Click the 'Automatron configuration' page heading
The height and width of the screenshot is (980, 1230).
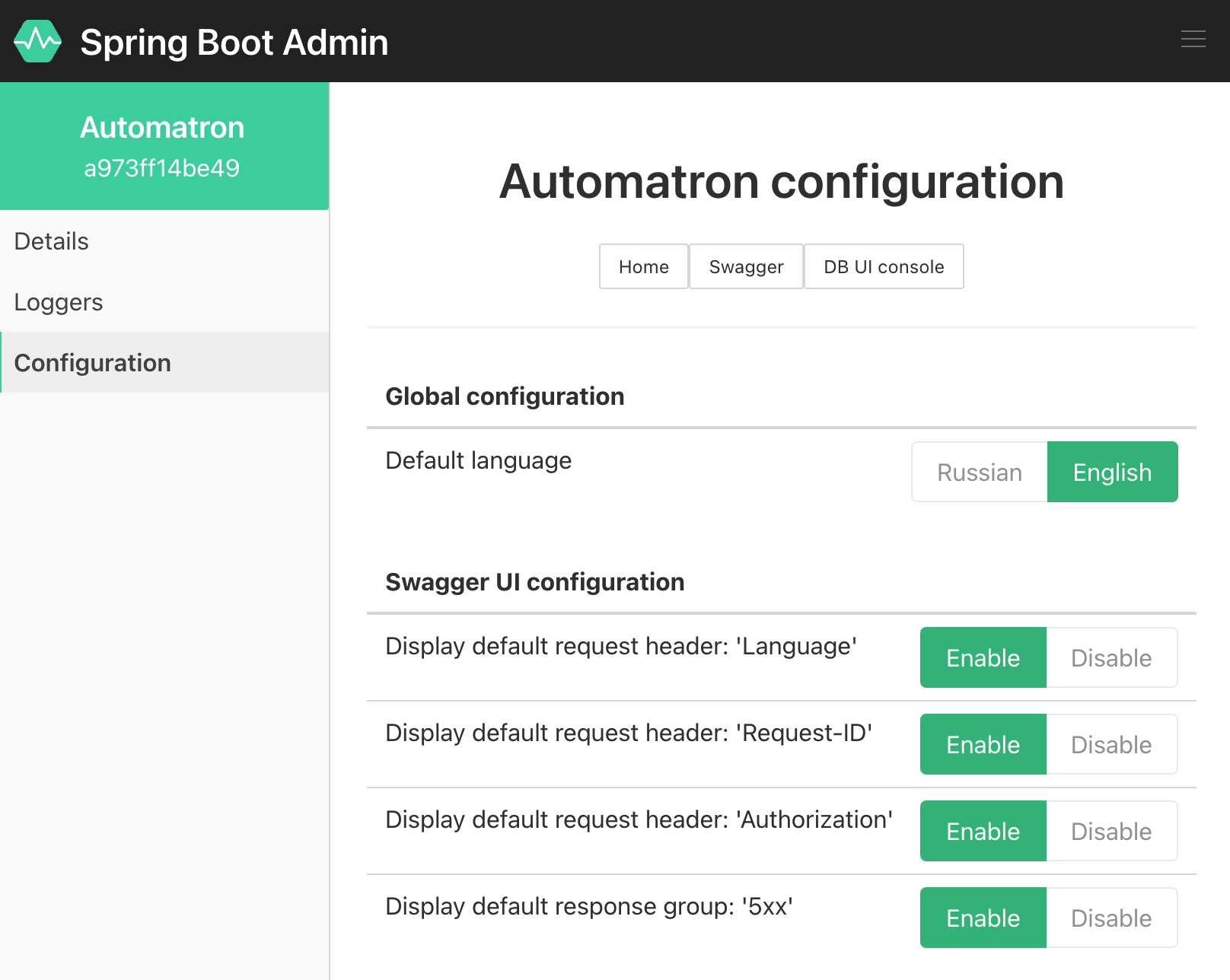pos(782,182)
